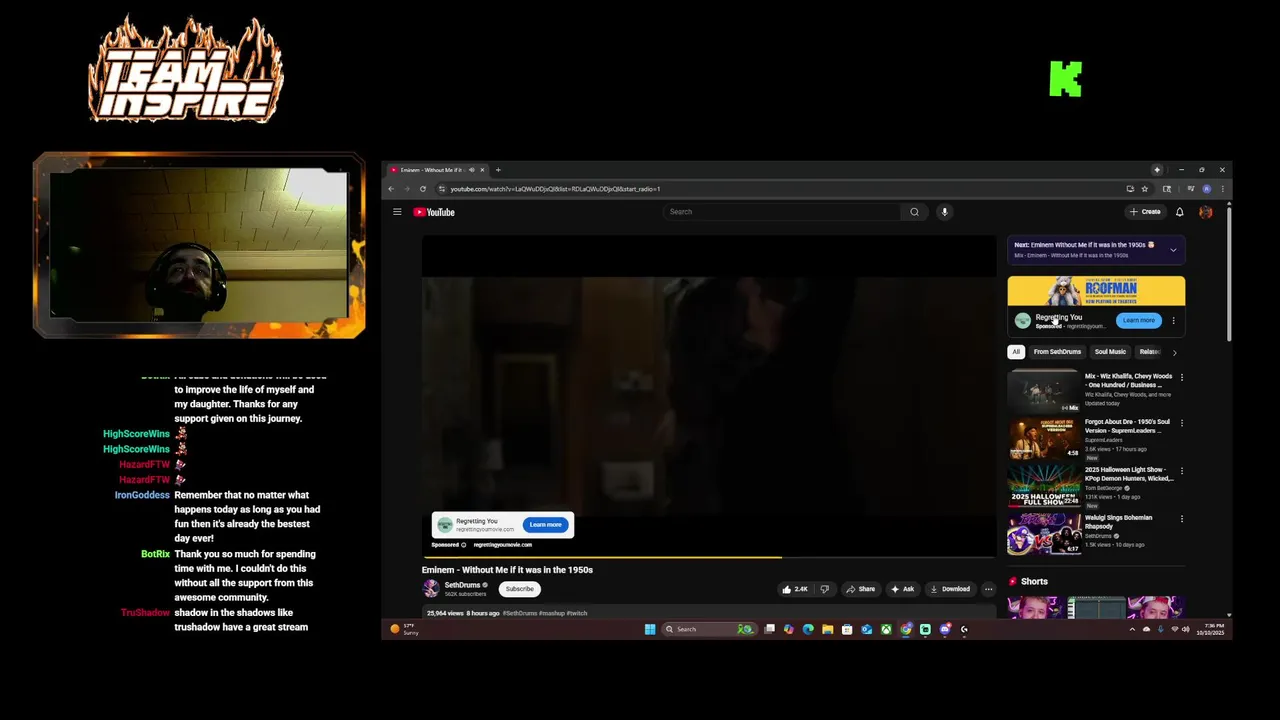This screenshot has height=720, width=1280.
Task: Open the 2025 Halloween Light Show thumbnail
Action: (x=1044, y=487)
